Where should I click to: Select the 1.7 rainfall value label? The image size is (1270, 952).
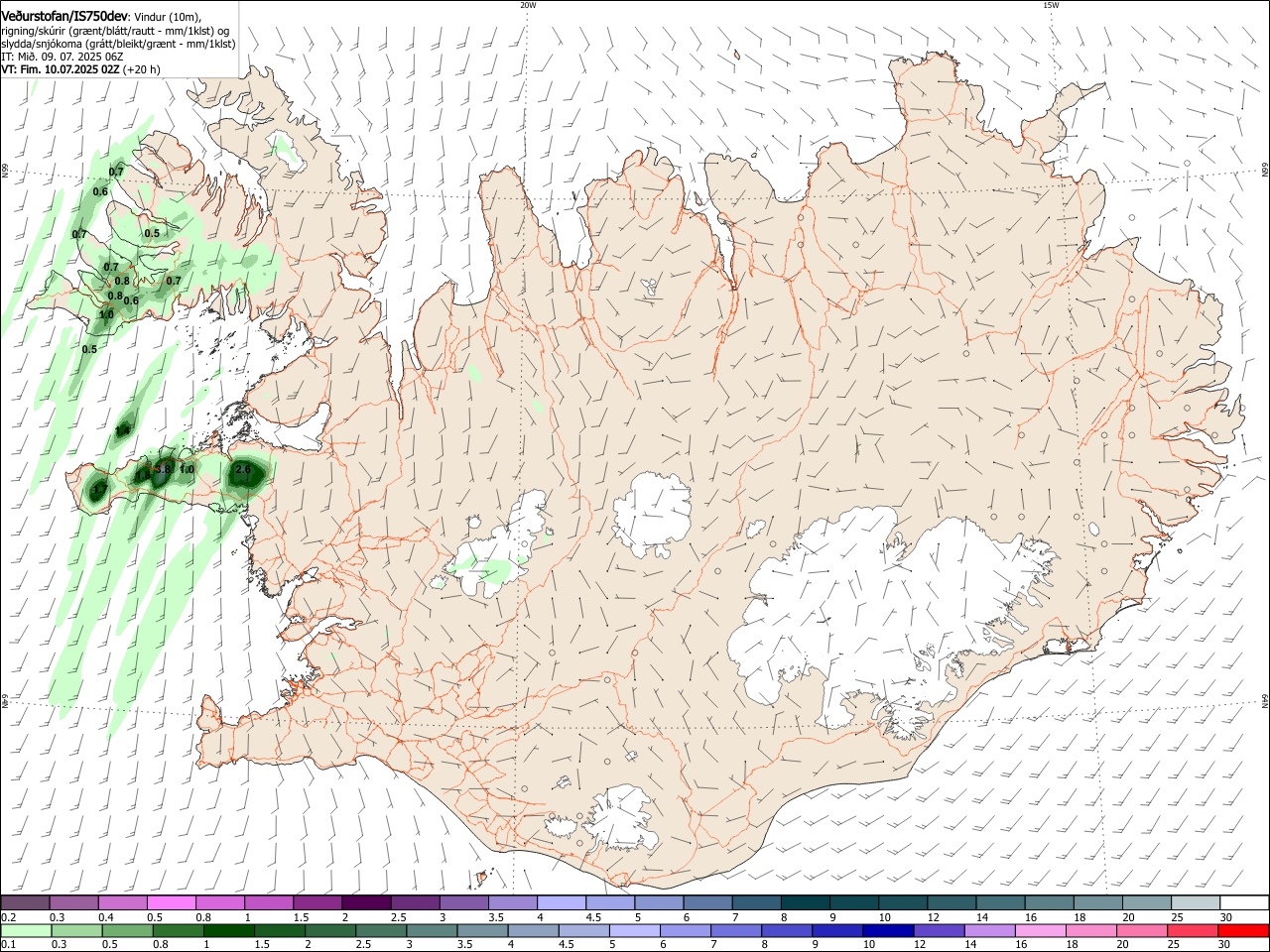pyautogui.click(x=99, y=489)
